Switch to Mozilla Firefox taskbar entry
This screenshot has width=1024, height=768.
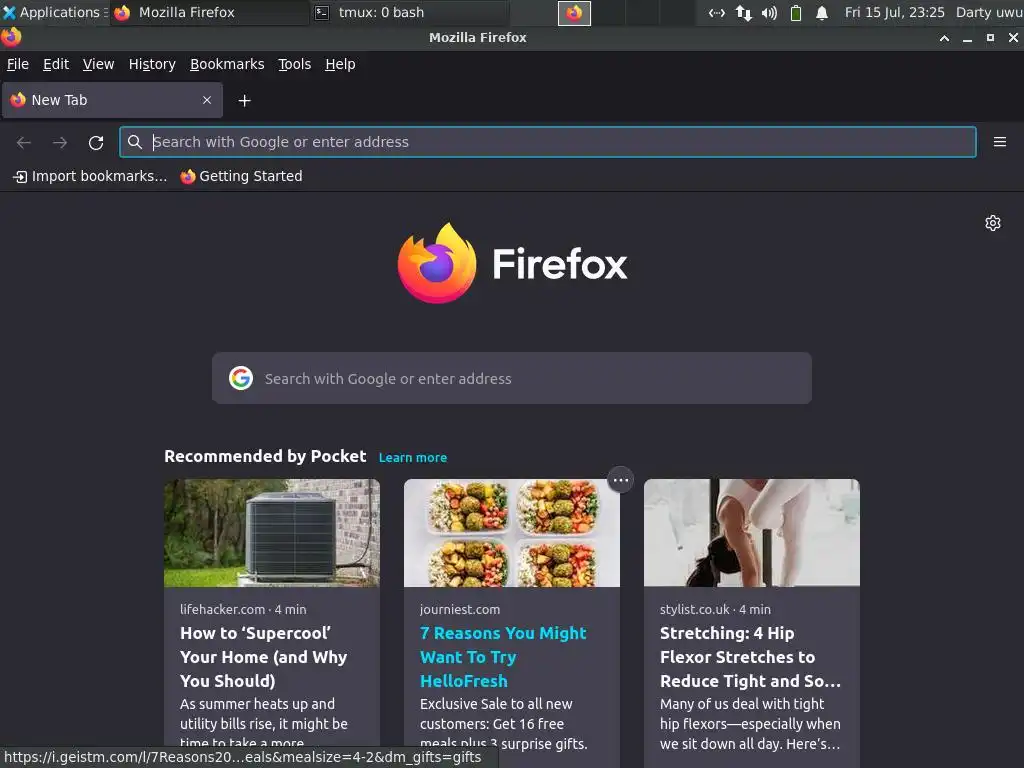pos(209,12)
